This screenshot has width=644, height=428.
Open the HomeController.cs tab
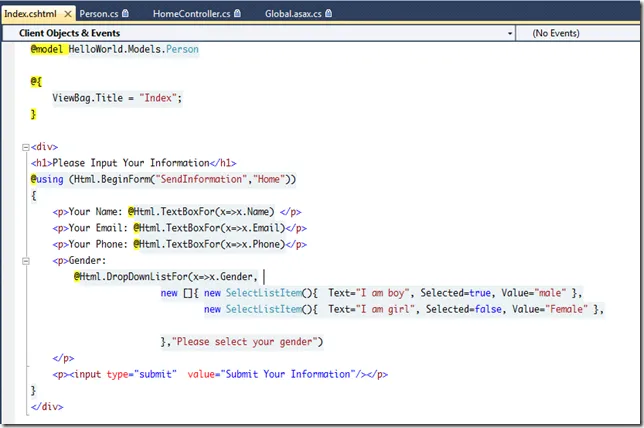click(x=191, y=14)
